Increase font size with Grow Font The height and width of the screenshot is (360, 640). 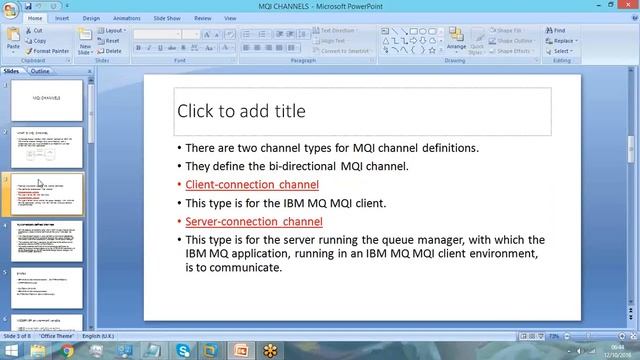207,34
